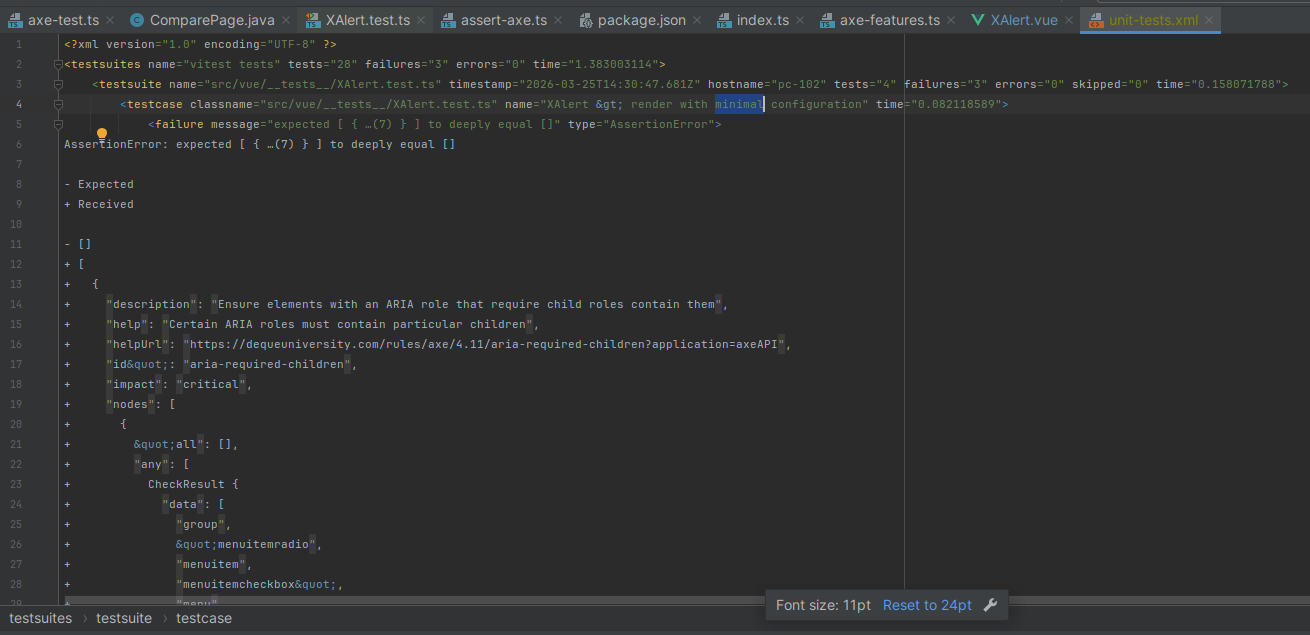
Task: Close the axe-test.ts tab
Action: tap(109, 20)
